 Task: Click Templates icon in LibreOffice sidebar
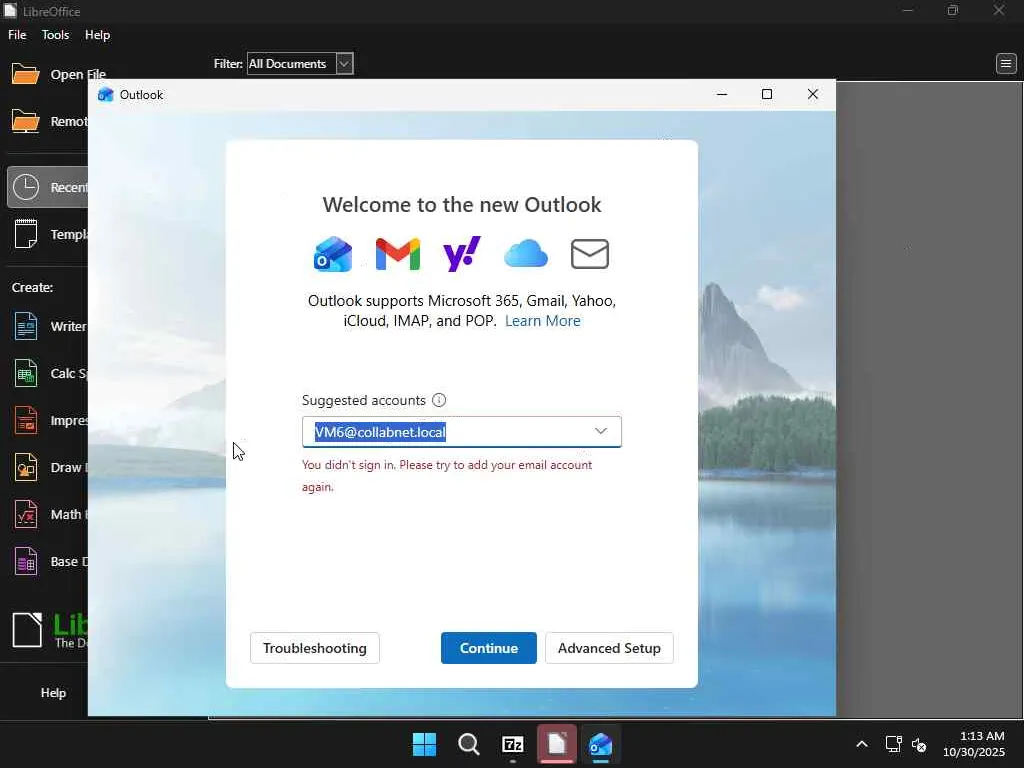pyautogui.click(x=25, y=234)
